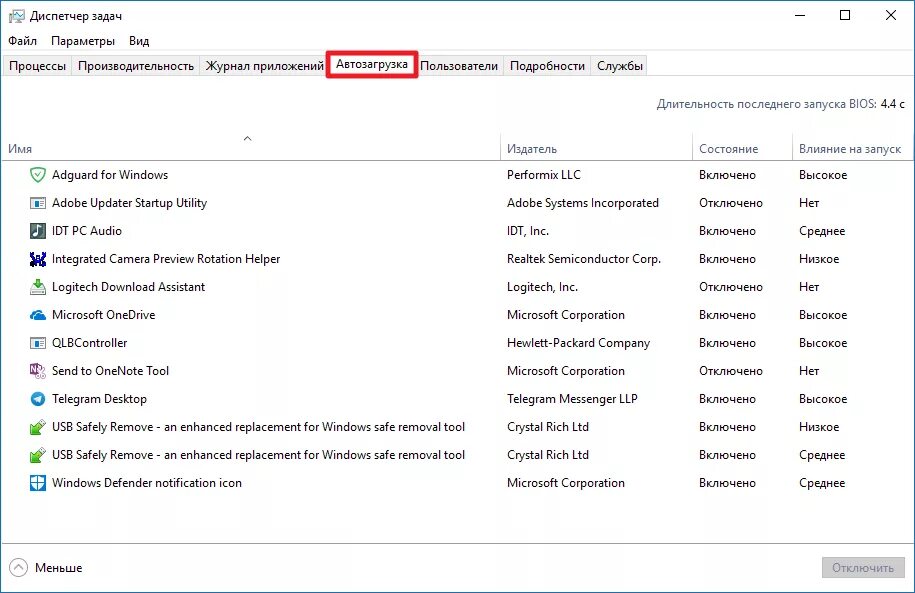Click the Adguard for Windows shield icon
Viewport: 915px width, 593px height.
(x=38, y=175)
